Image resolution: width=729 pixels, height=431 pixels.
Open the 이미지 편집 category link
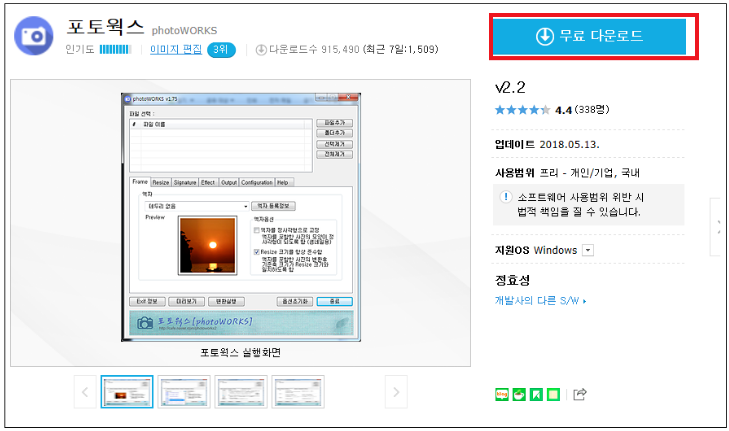(x=176, y=49)
